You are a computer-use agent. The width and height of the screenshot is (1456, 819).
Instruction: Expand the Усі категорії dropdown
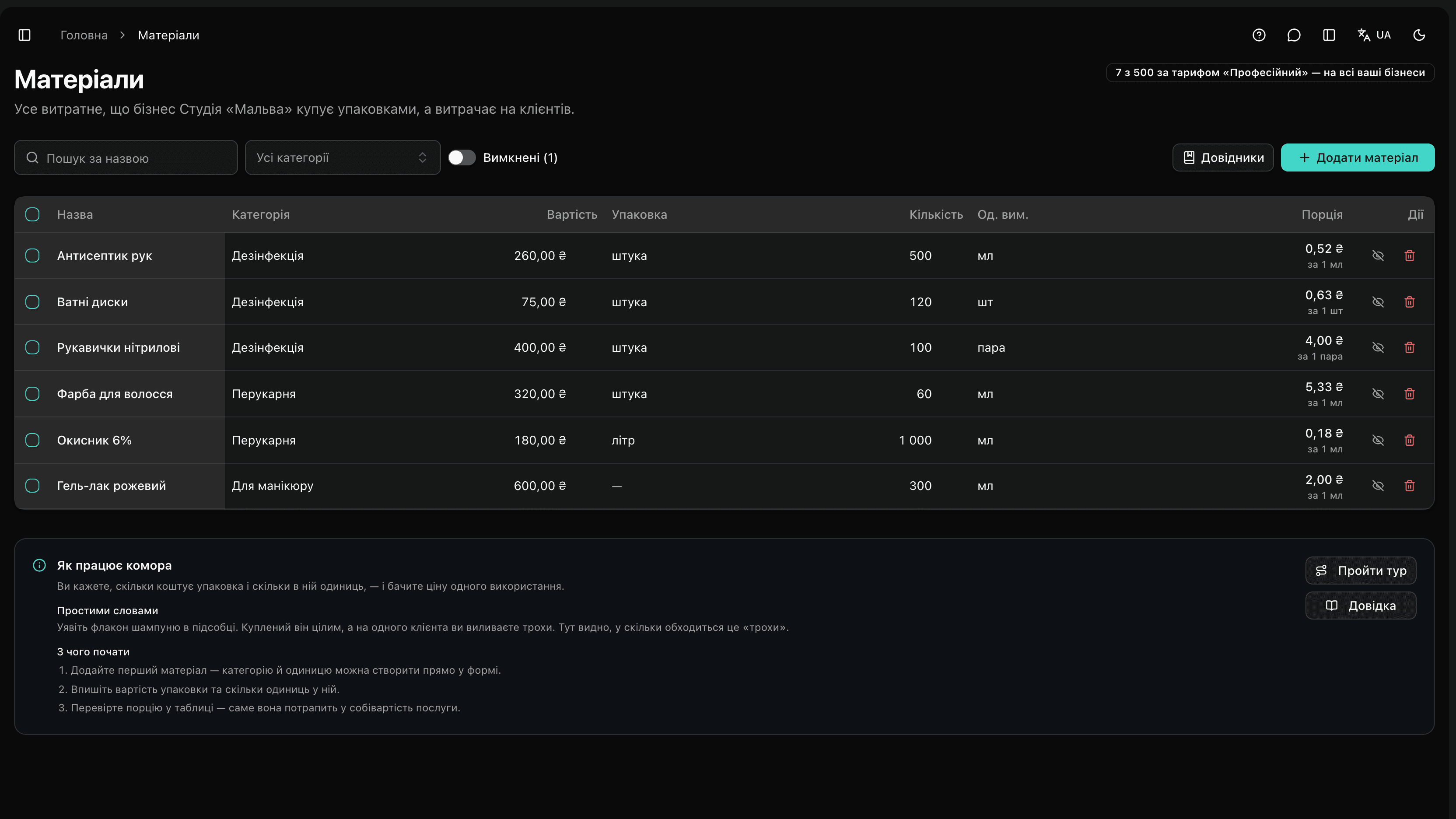tap(343, 157)
